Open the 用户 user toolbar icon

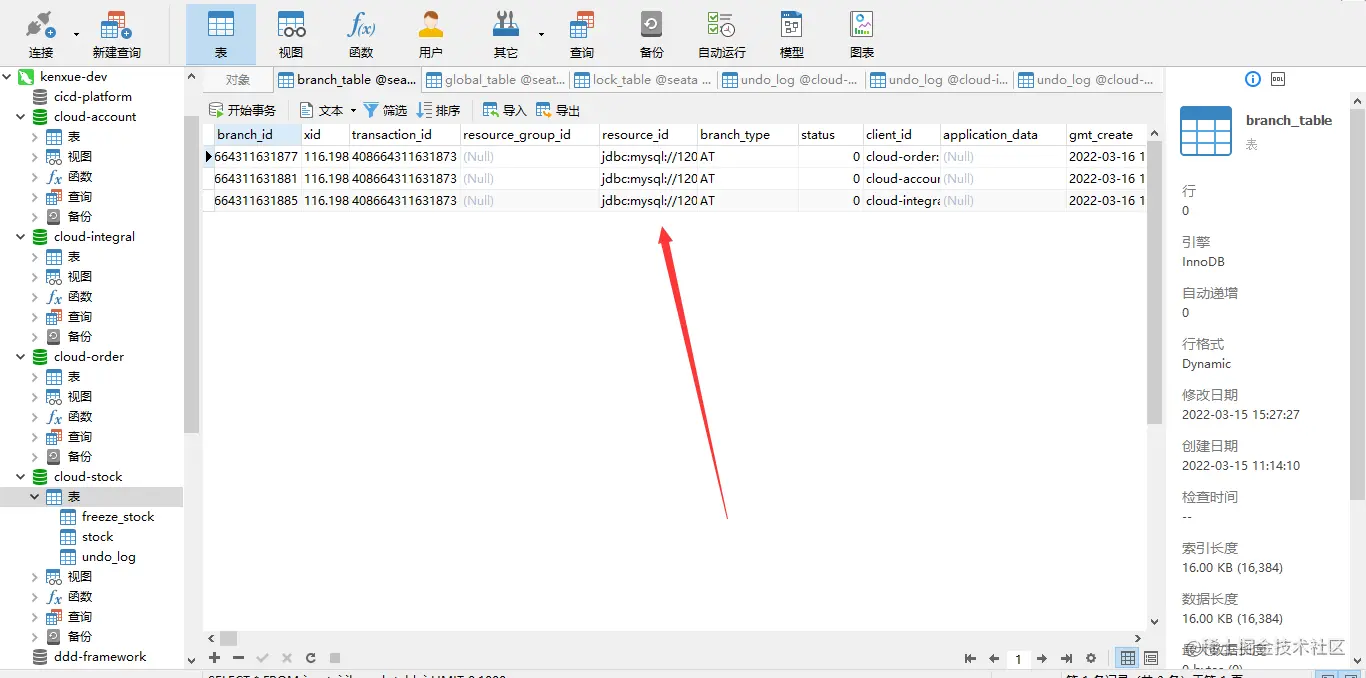(431, 34)
